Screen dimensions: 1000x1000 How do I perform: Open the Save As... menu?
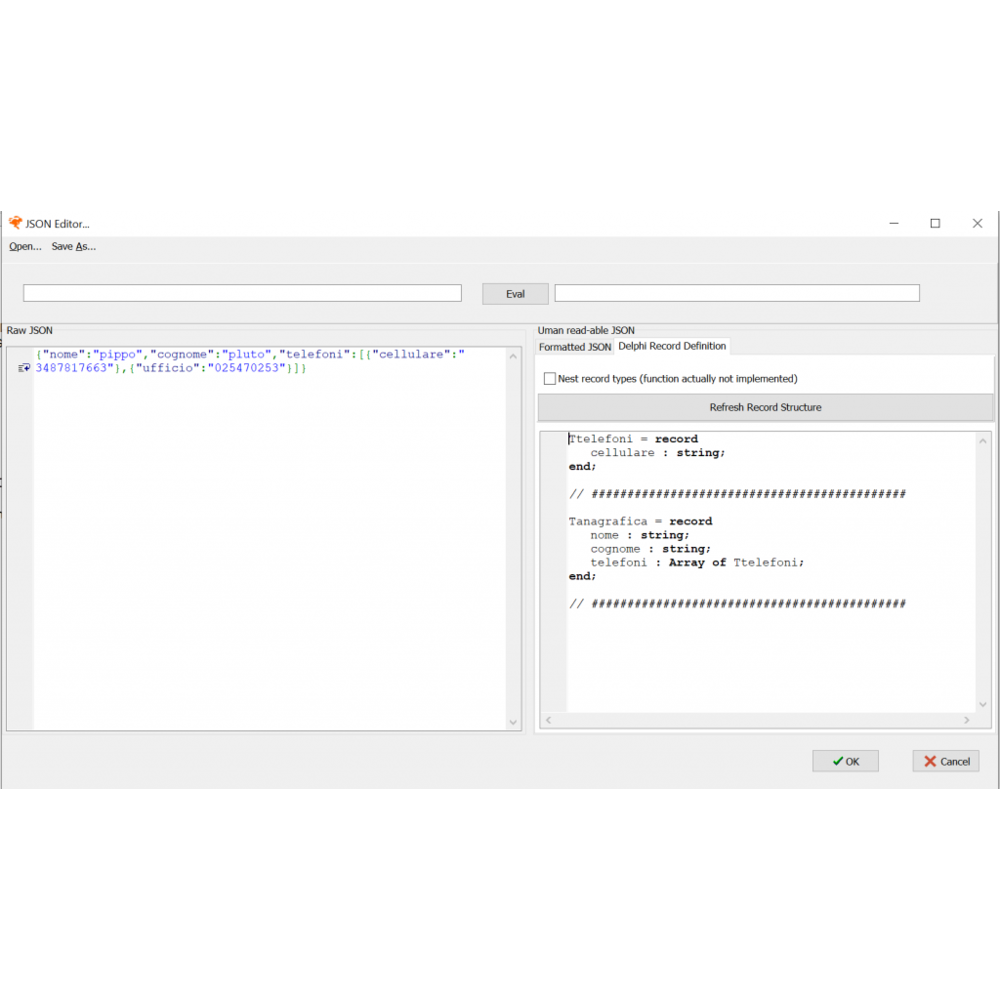73,246
